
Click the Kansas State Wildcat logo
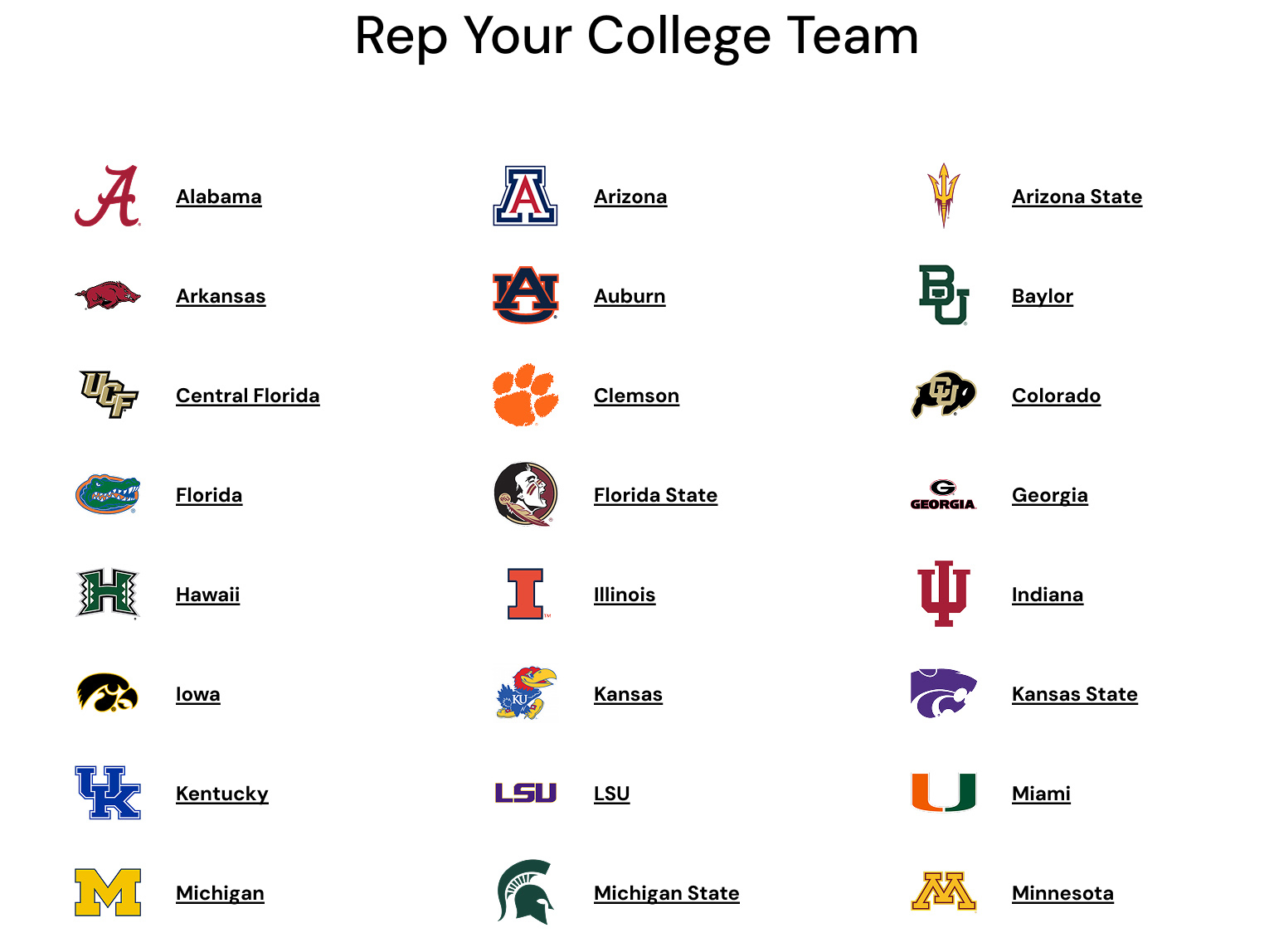point(944,694)
